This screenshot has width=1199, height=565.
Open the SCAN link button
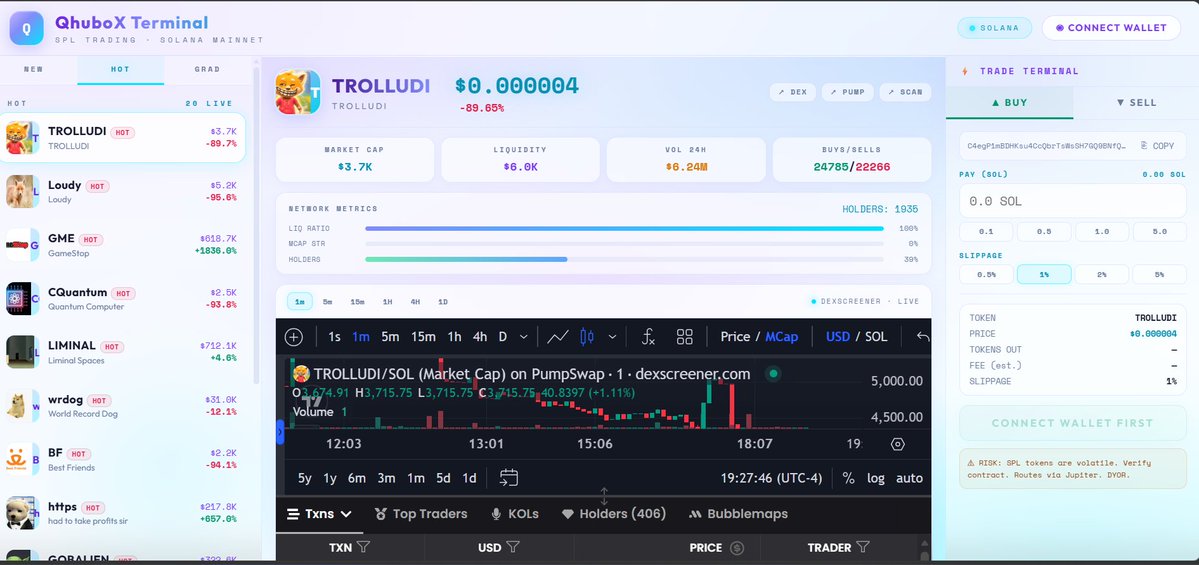(905, 92)
